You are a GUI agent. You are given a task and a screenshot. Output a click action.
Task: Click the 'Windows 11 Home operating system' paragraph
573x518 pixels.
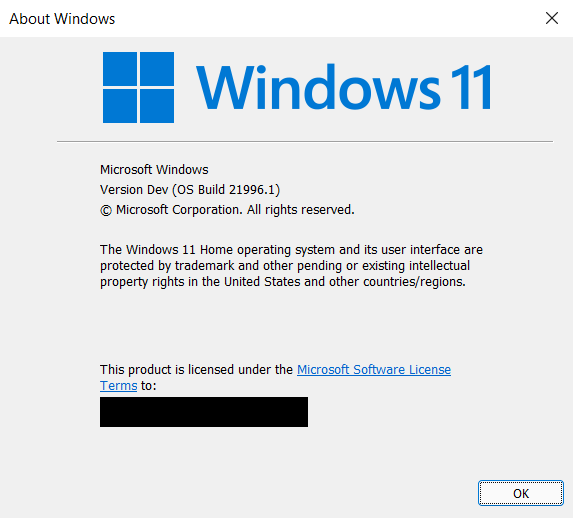pyautogui.click(x=291, y=266)
